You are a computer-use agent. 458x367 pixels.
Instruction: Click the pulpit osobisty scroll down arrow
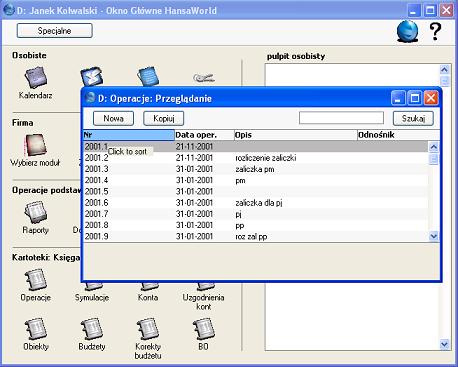click(444, 344)
